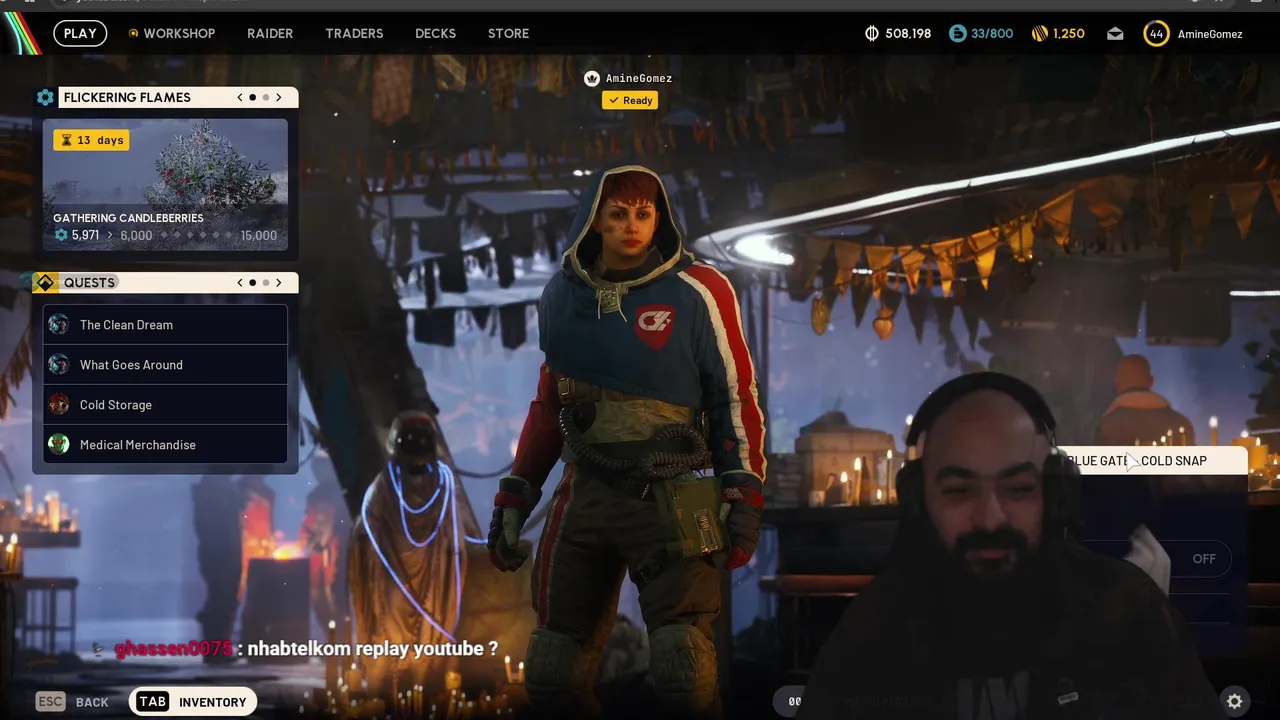Click the AmineGomez profile name at top right
The image size is (1280, 720).
(x=1210, y=34)
